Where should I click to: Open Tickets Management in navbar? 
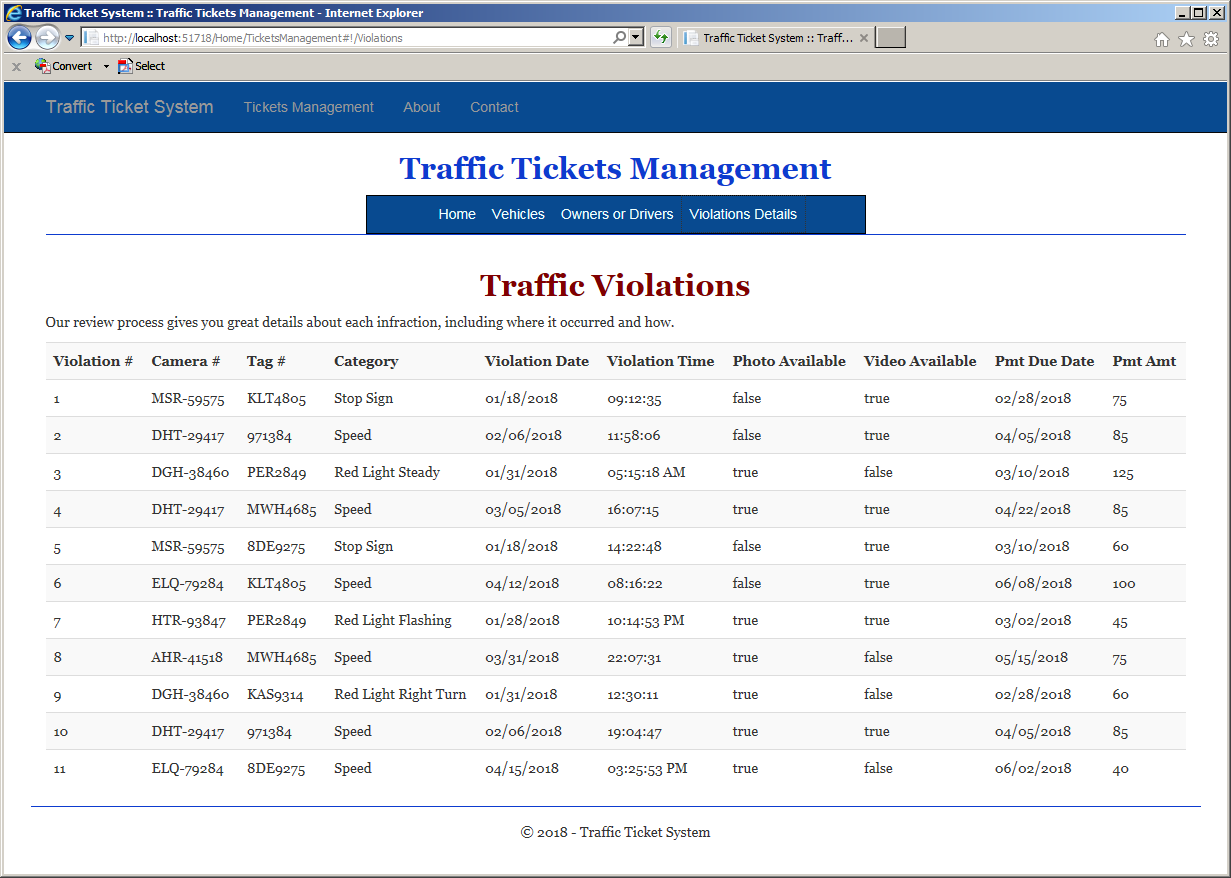(x=309, y=107)
